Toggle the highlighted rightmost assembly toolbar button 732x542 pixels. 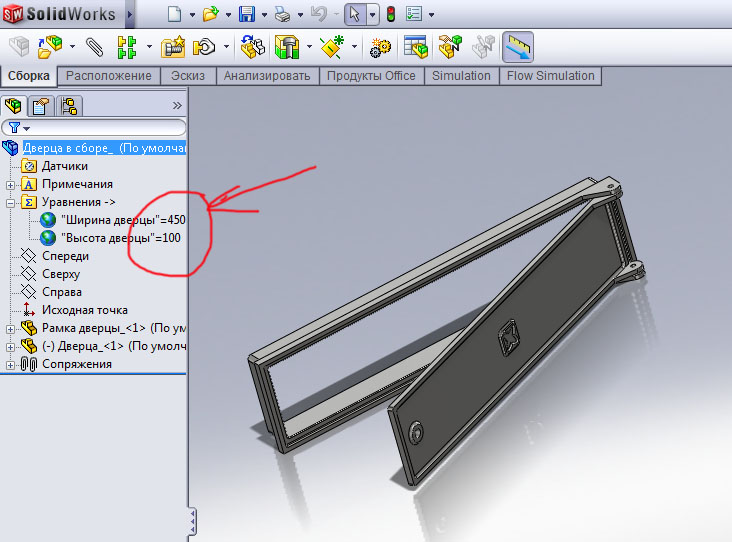click(x=517, y=46)
